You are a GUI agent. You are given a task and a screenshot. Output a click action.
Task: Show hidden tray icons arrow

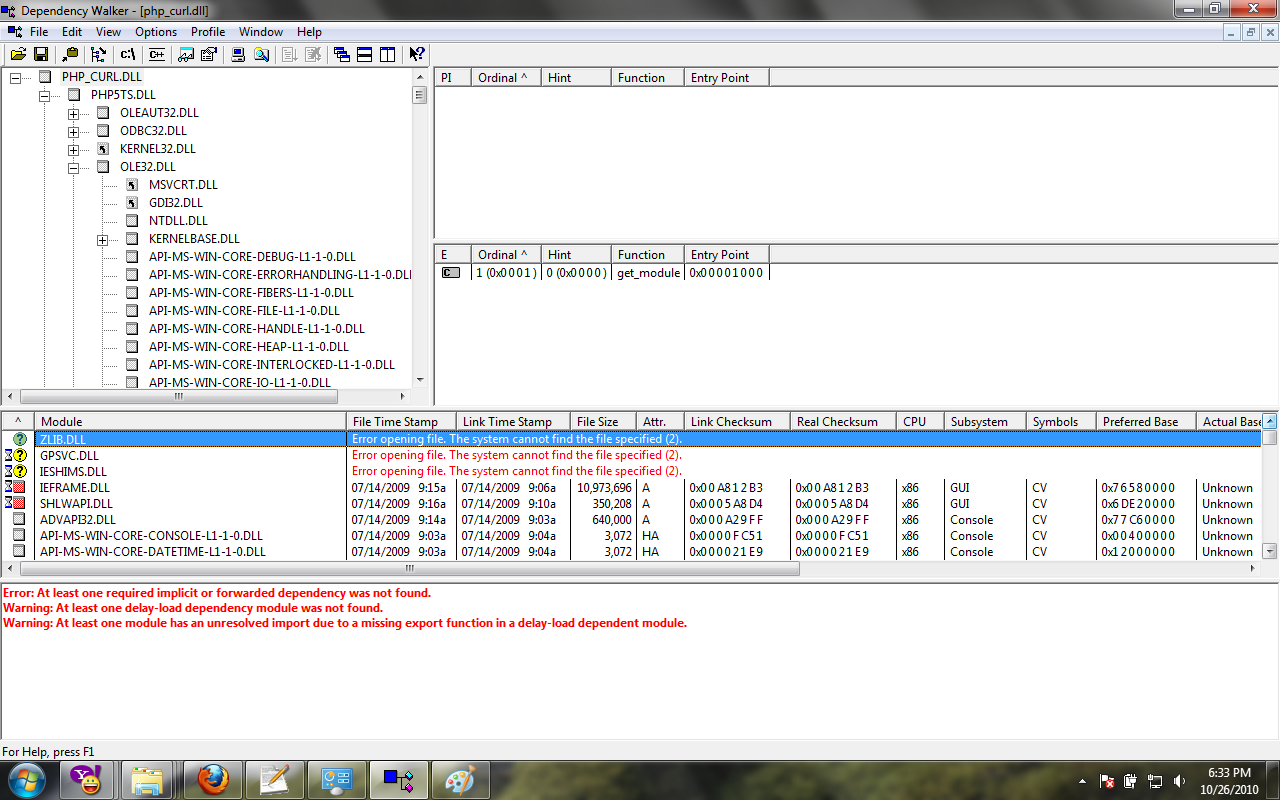(1083, 781)
